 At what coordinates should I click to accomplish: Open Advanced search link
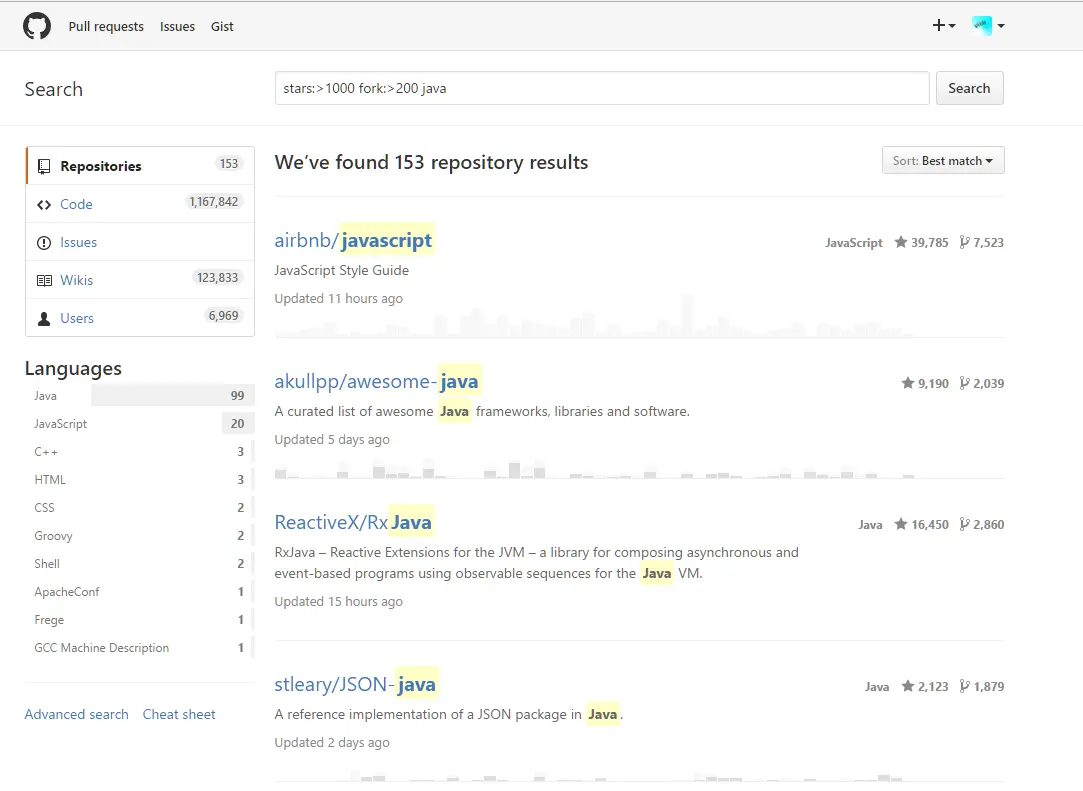[x=77, y=714]
